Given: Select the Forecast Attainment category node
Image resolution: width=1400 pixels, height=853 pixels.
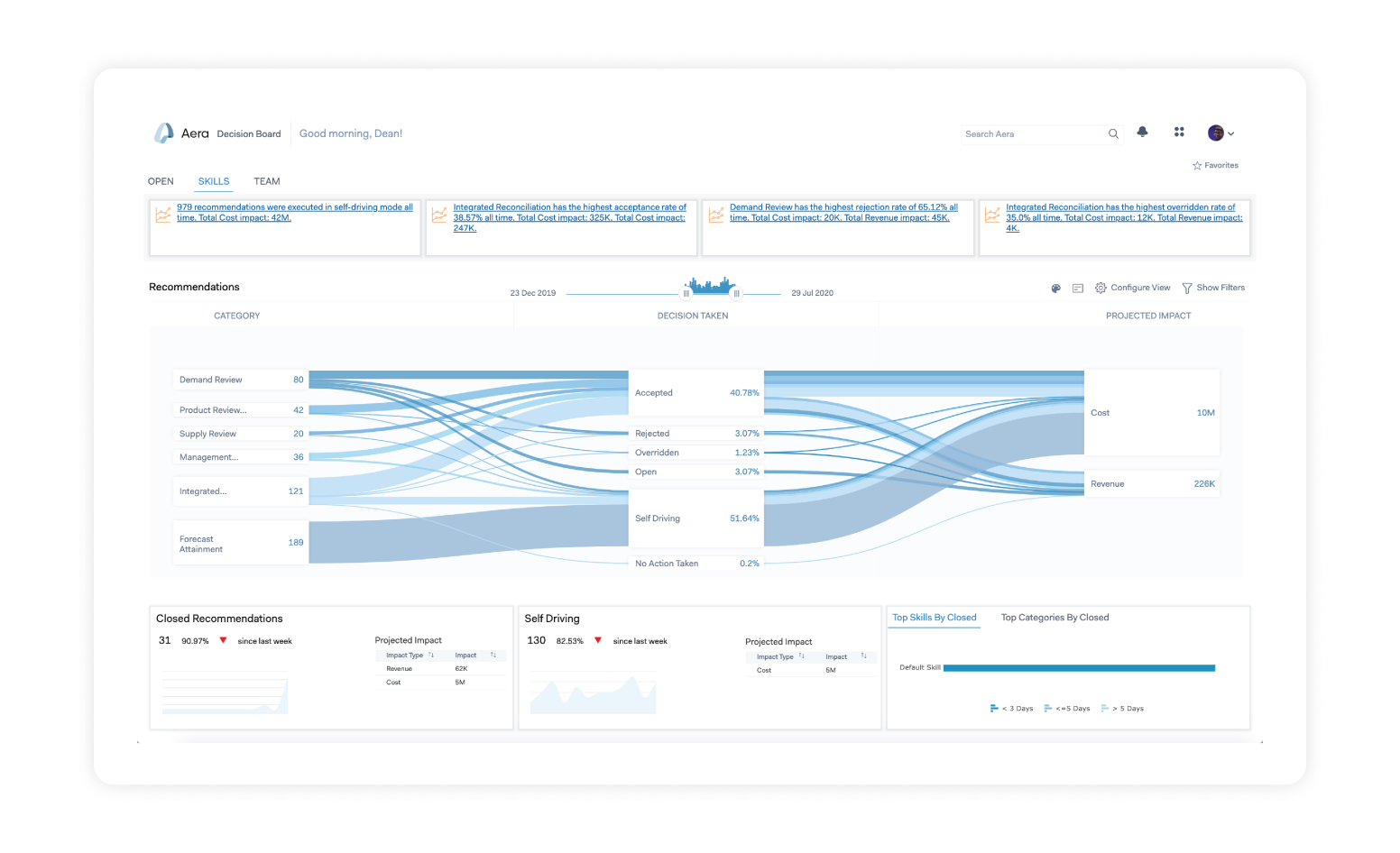Looking at the screenshot, I should pos(241,543).
